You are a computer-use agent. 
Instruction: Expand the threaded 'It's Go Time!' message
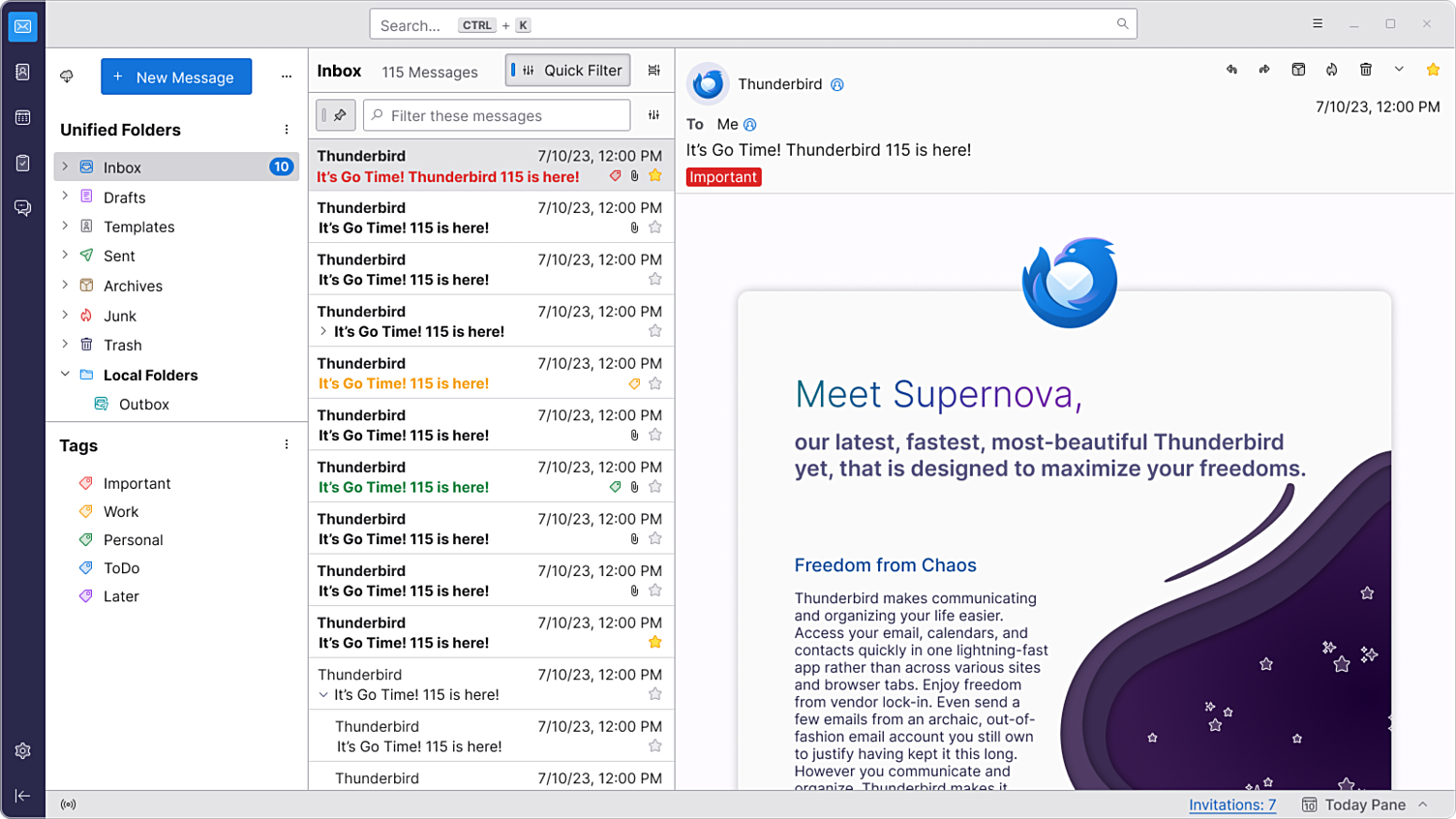(x=323, y=330)
